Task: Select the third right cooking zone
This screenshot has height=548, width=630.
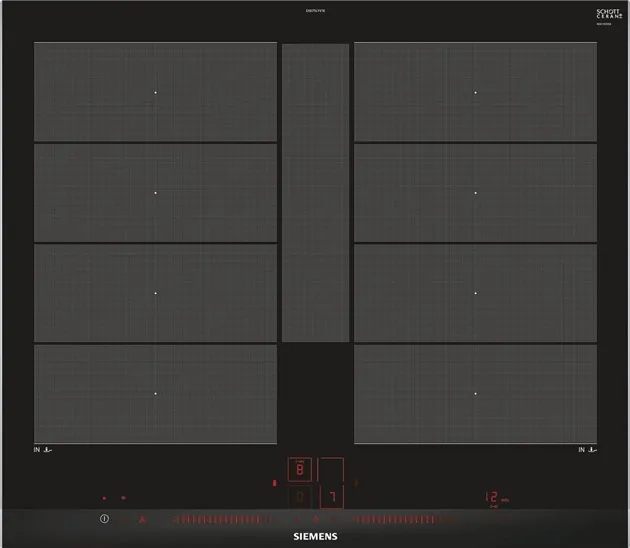Action: (475, 294)
